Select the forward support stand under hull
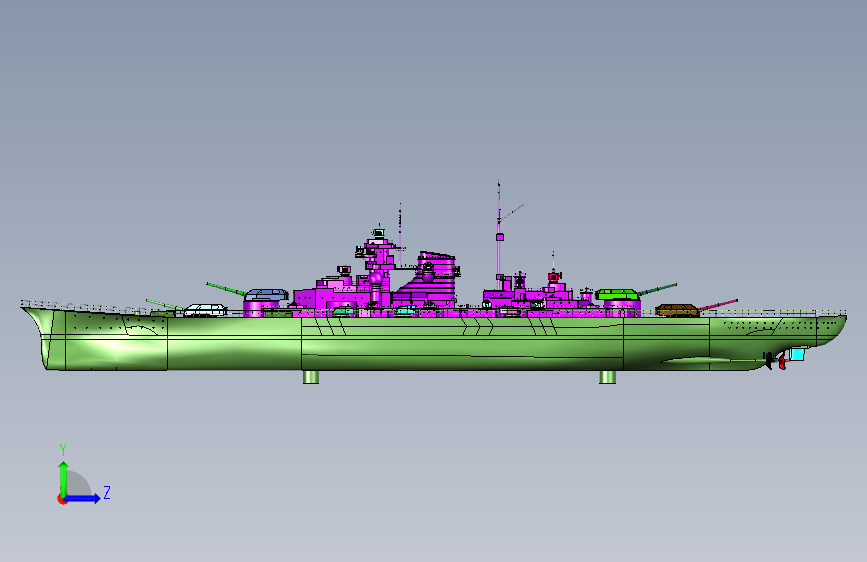Viewport: 867px width, 562px height. (311, 377)
